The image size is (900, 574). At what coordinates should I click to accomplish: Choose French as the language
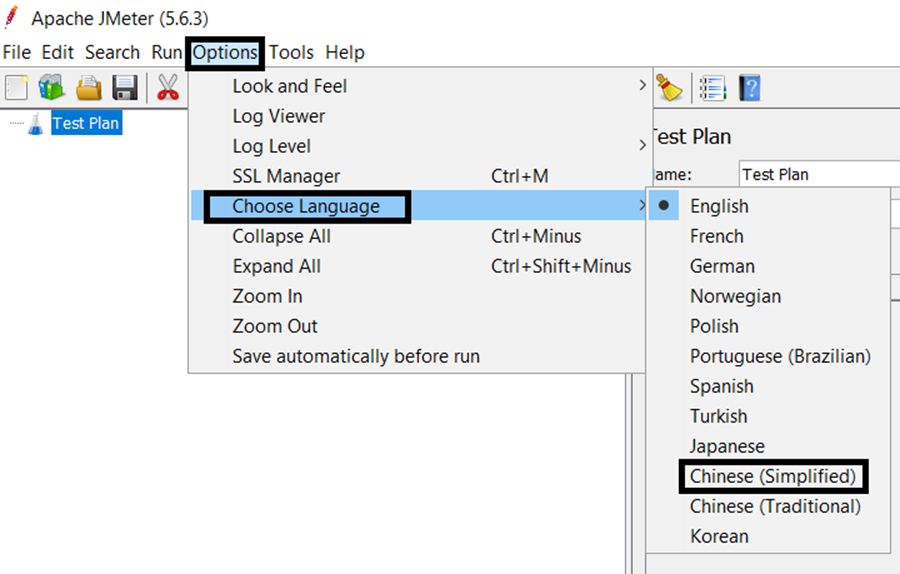click(716, 236)
